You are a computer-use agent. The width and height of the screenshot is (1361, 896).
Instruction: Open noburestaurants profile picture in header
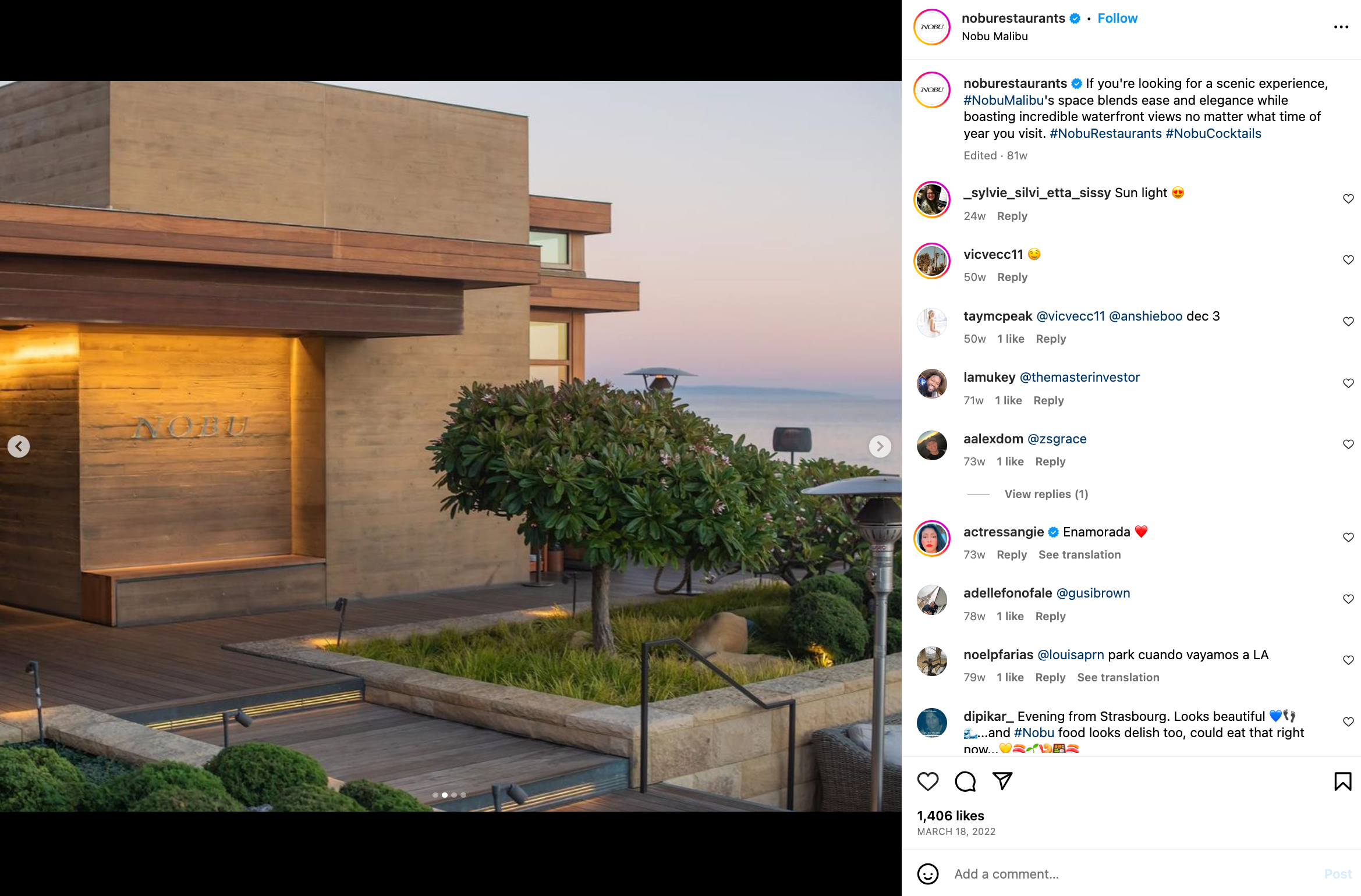click(x=932, y=27)
